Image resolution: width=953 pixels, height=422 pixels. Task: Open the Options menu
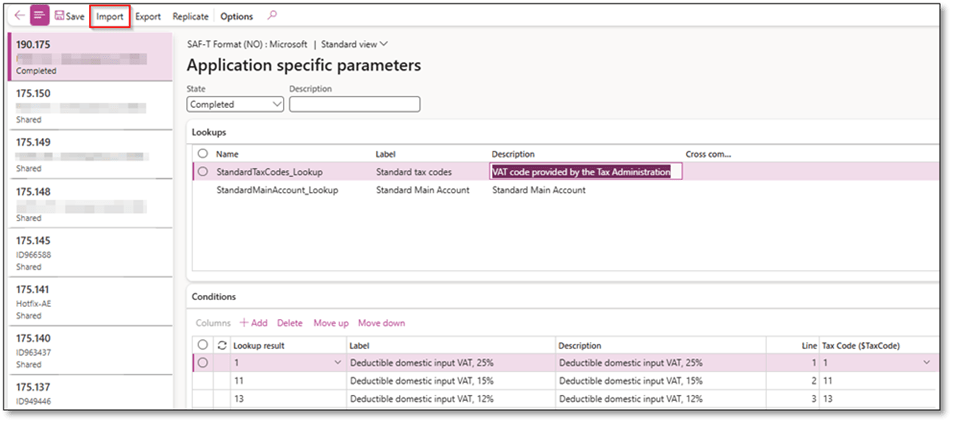(x=236, y=17)
